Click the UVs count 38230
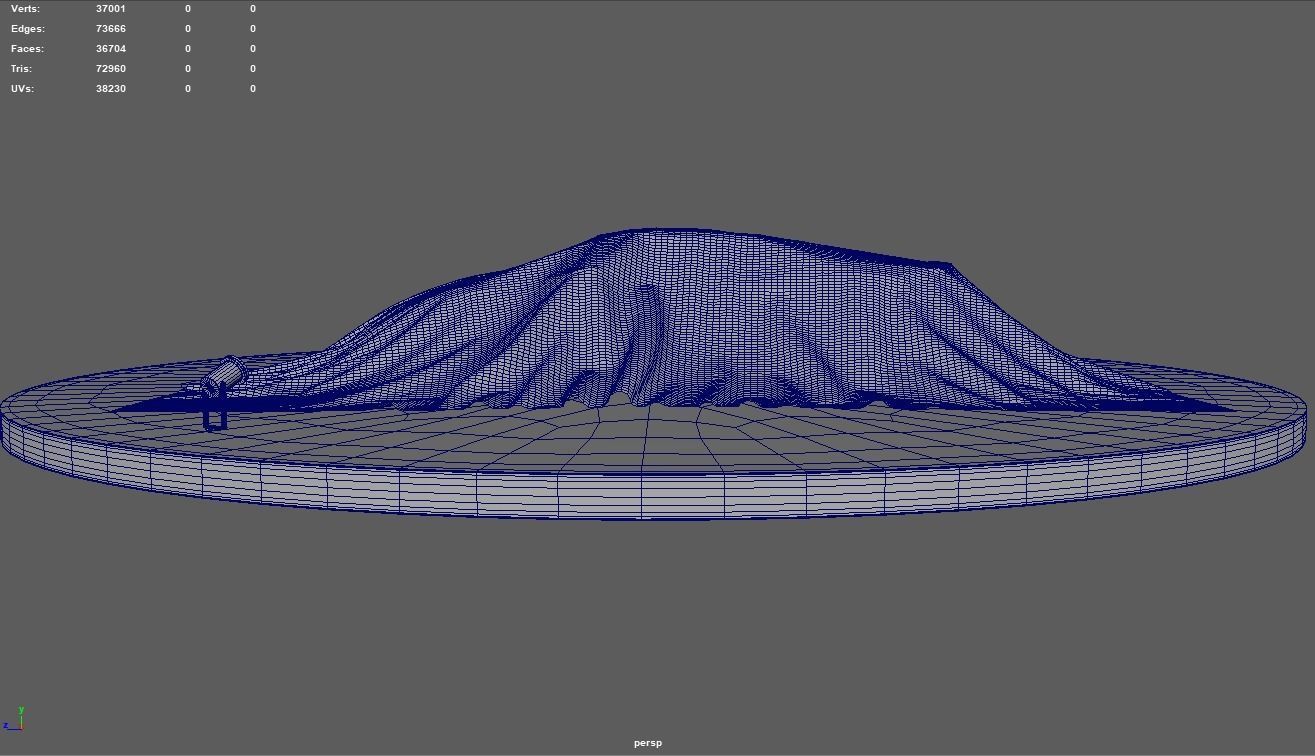 (111, 88)
